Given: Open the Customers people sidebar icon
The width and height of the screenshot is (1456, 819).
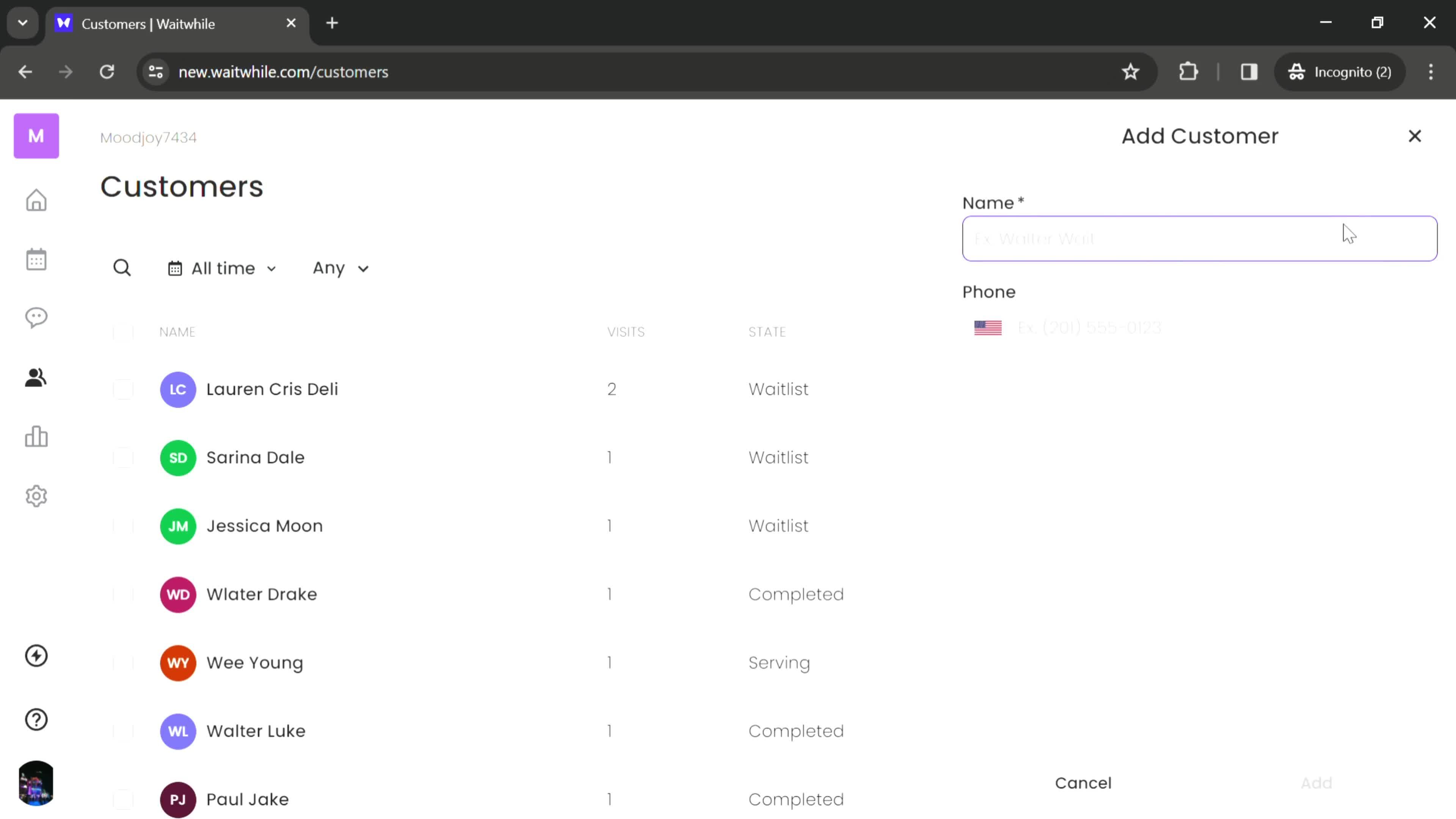Looking at the screenshot, I should tap(36, 378).
